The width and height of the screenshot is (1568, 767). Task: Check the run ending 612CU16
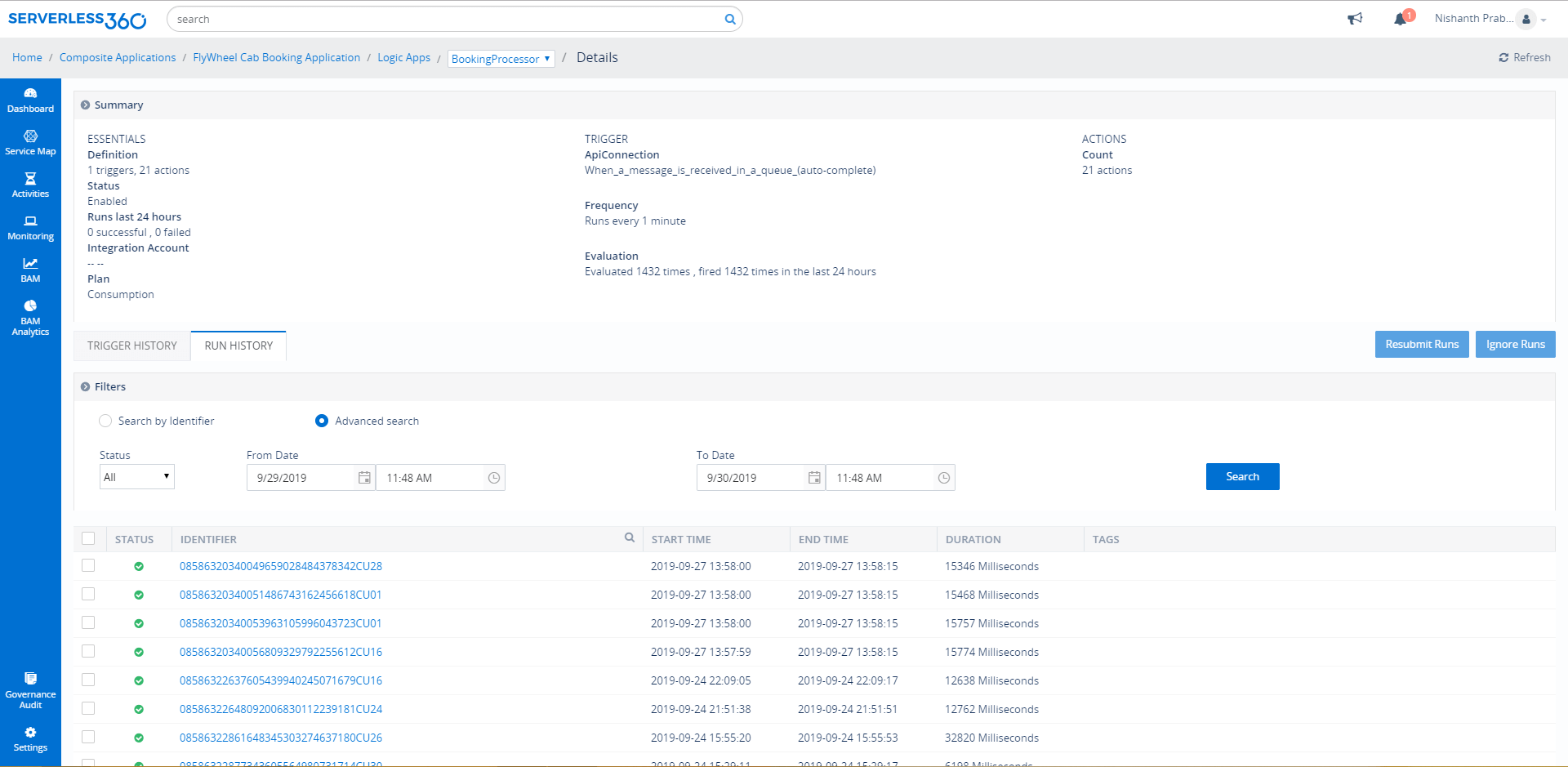(x=88, y=651)
